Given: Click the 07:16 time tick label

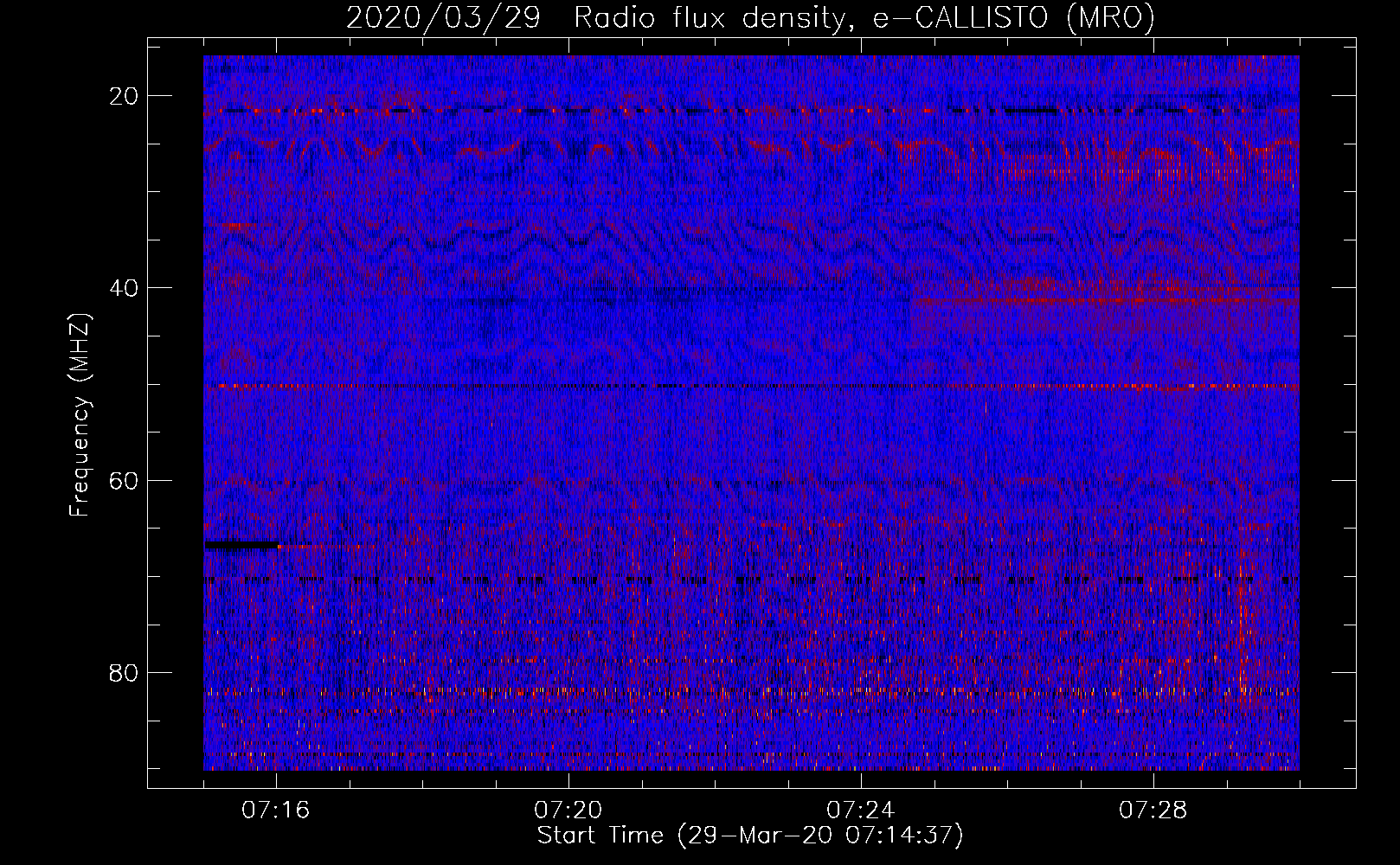Looking at the screenshot, I should pyautogui.click(x=276, y=811).
